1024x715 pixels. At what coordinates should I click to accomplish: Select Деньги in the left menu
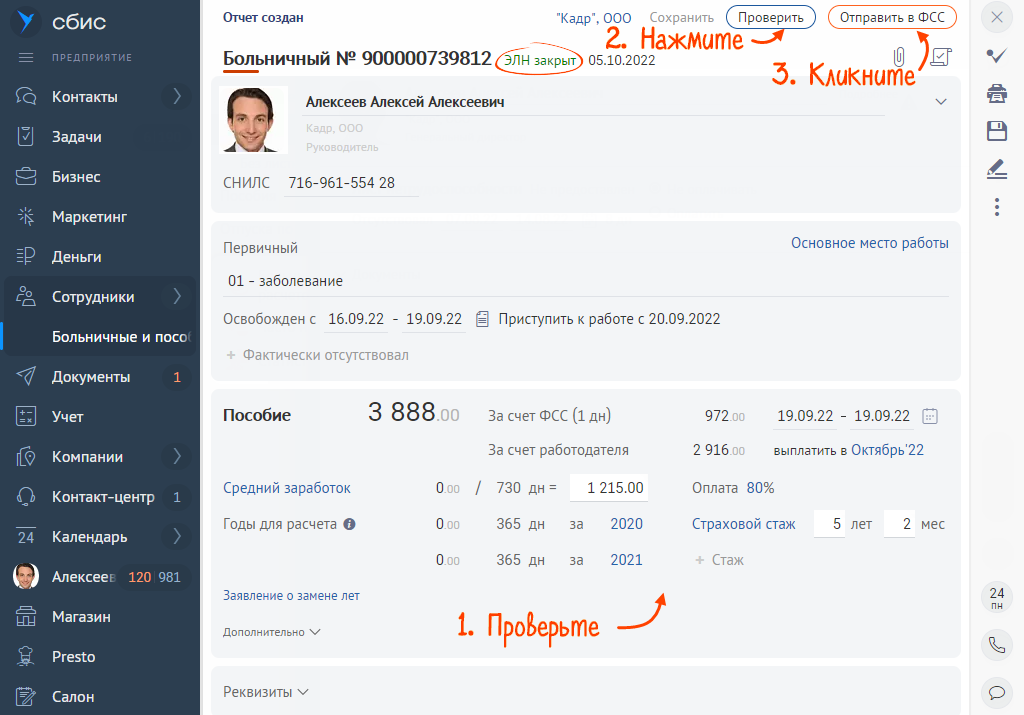[76, 257]
